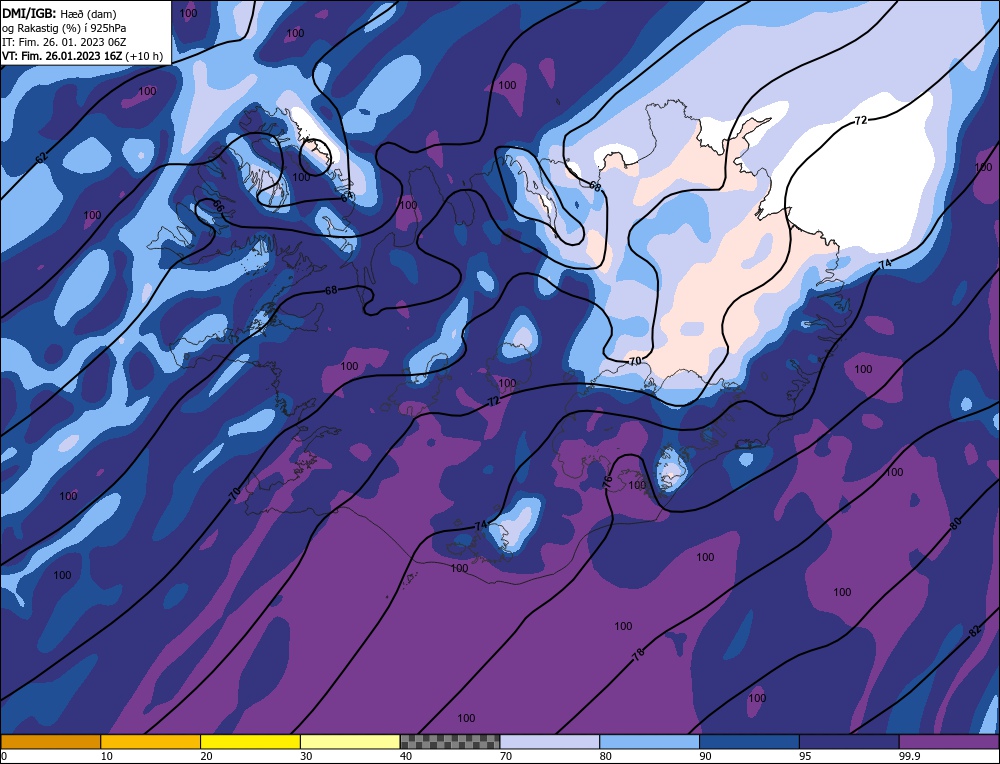Click the 'IT: Fim. 26. 01. 2023 06Z' line
This screenshot has height=764, width=1000.
tap(64, 42)
